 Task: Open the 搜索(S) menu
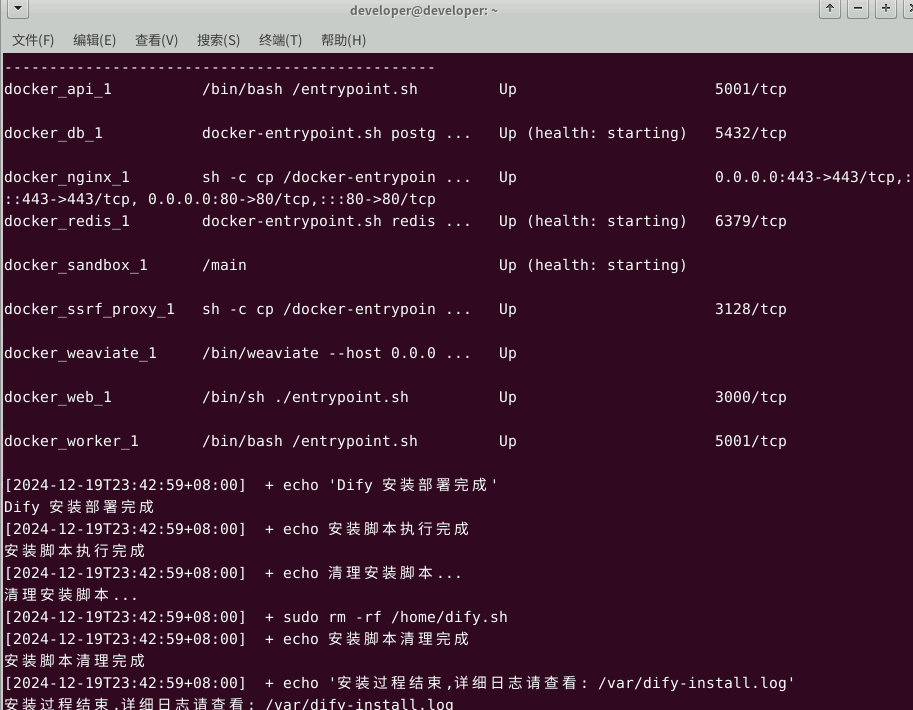tap(218, 40)
